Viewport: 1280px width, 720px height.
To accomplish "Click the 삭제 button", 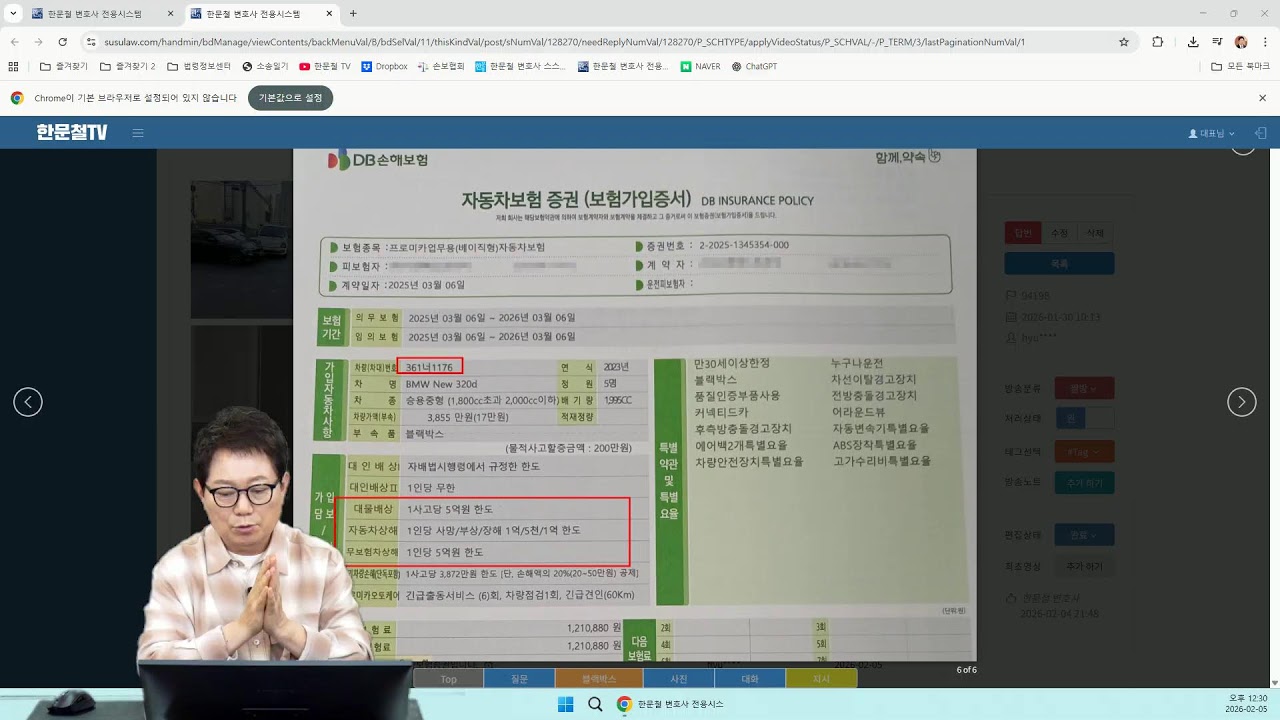I will click(x=1095, y=233).
